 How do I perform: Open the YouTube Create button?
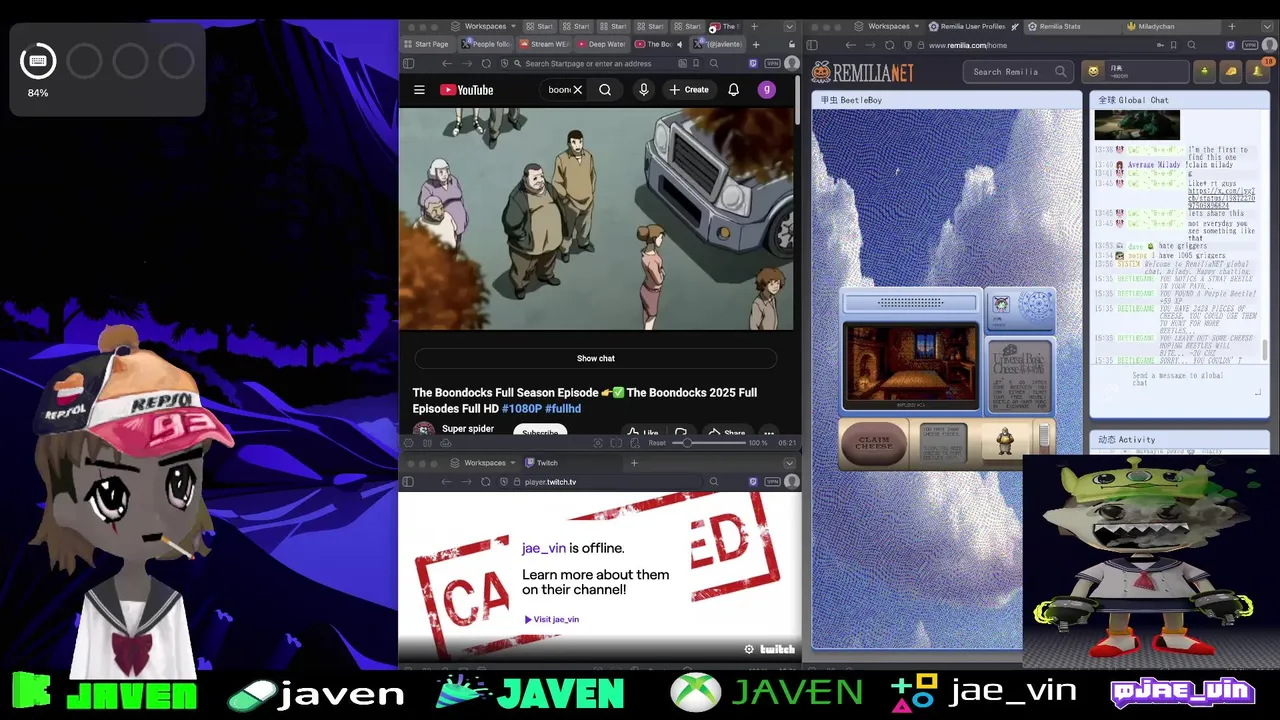tap(689, 90)
